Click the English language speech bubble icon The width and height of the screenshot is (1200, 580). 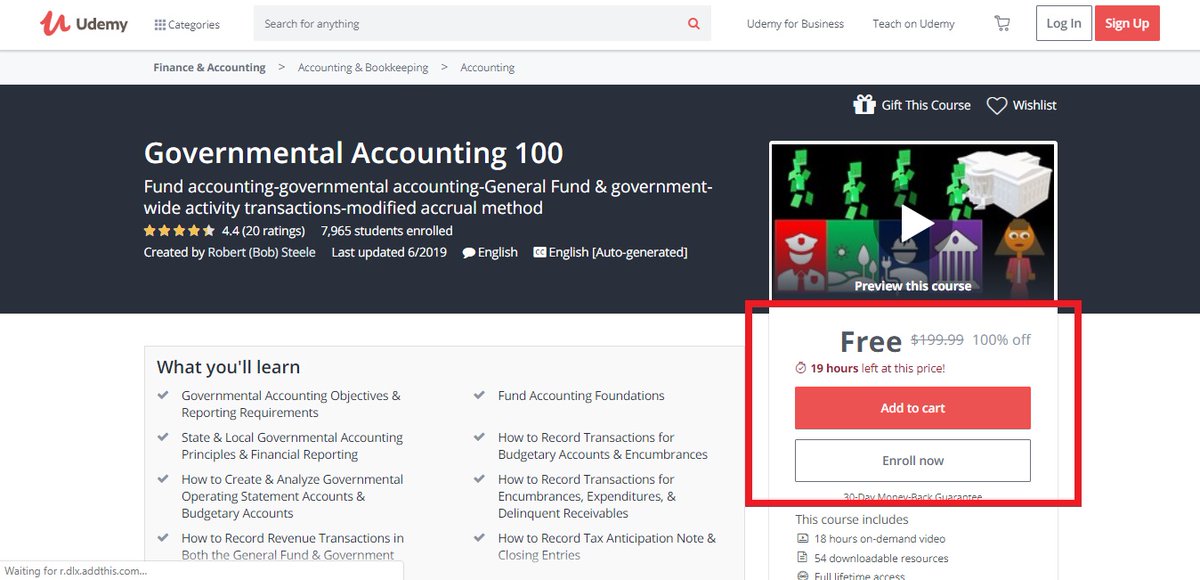point(468,253)
